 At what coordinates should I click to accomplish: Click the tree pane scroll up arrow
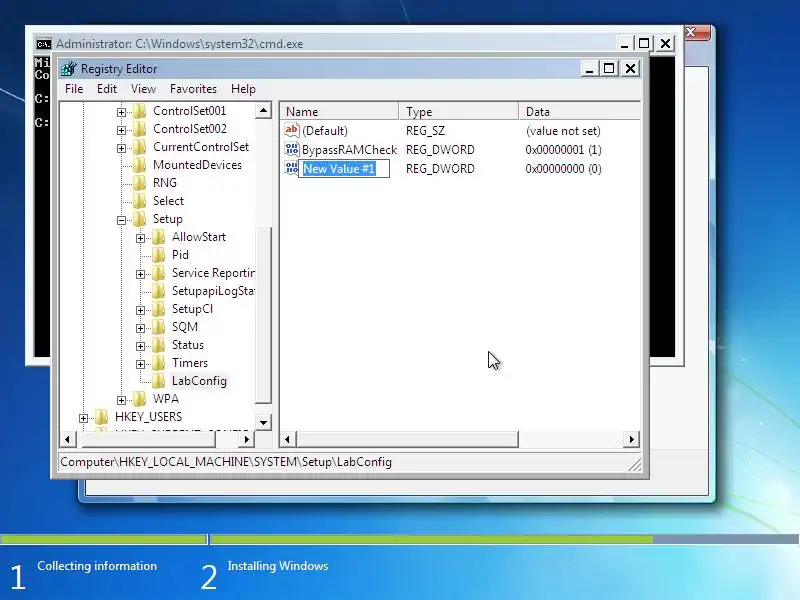pos(263,110)
